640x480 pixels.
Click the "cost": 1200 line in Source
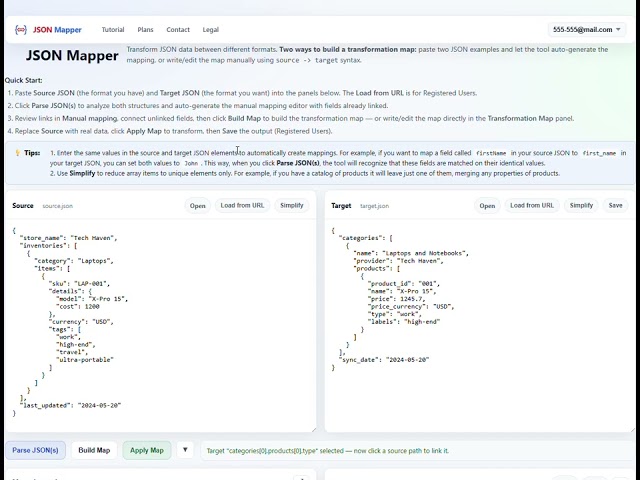click(x=78, y=307)
